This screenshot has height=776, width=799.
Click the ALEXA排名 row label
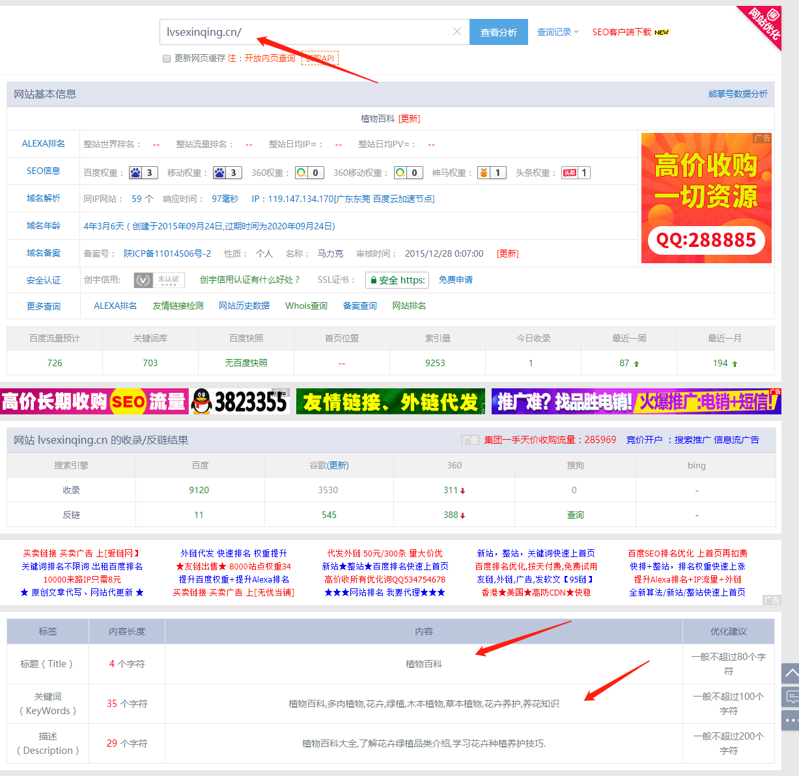tap(43, 144)
